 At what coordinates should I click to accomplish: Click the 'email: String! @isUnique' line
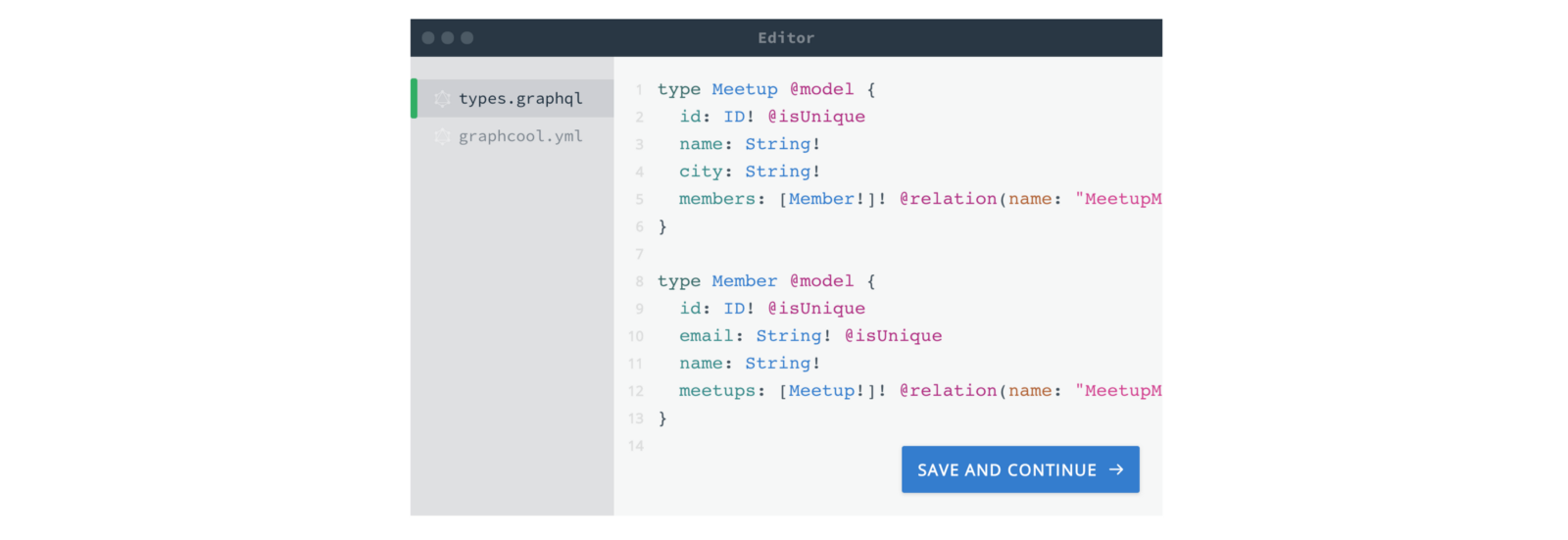[x=810, y=336]
